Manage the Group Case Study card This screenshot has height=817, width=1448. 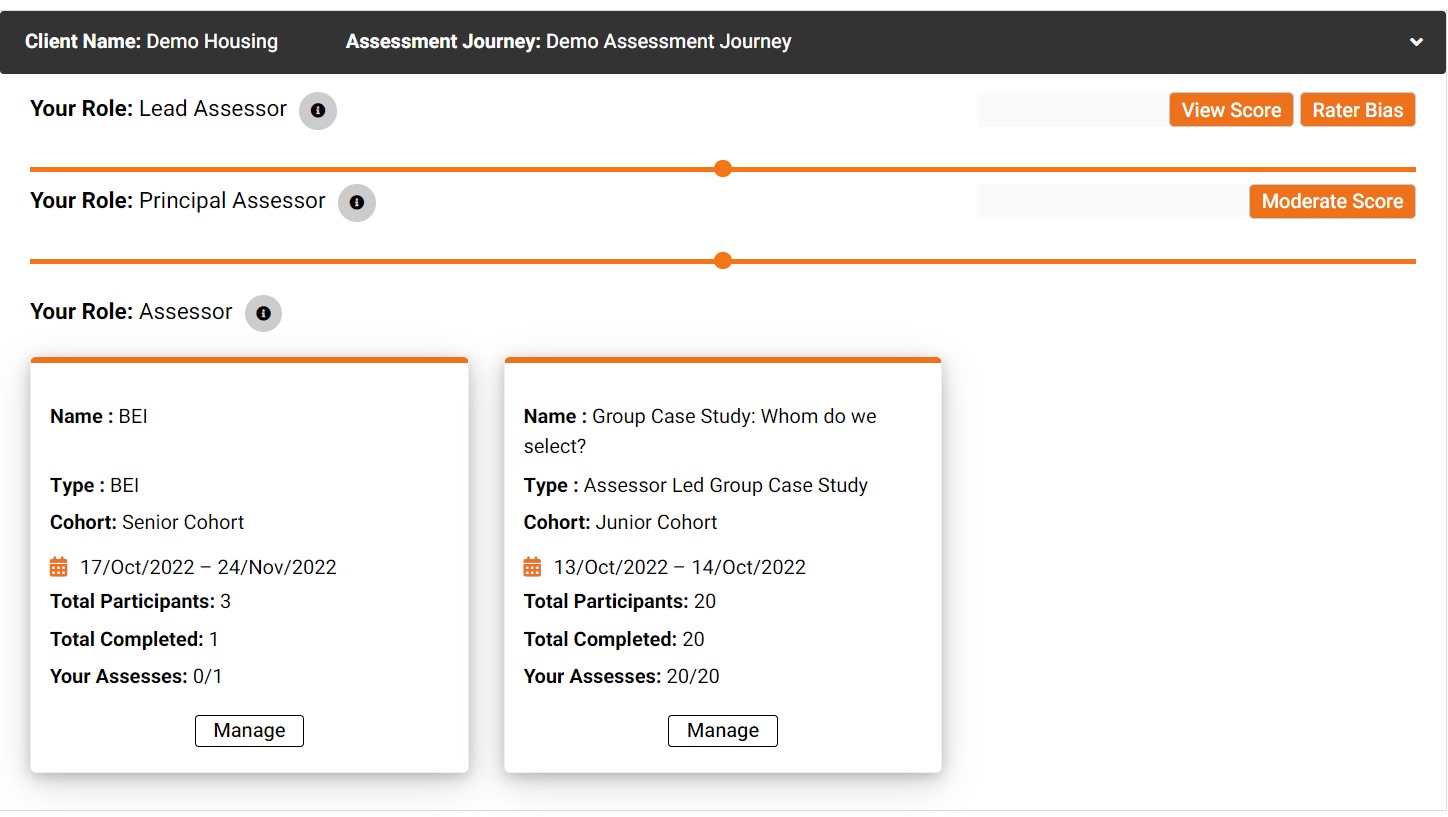click(x=723, y=731)
